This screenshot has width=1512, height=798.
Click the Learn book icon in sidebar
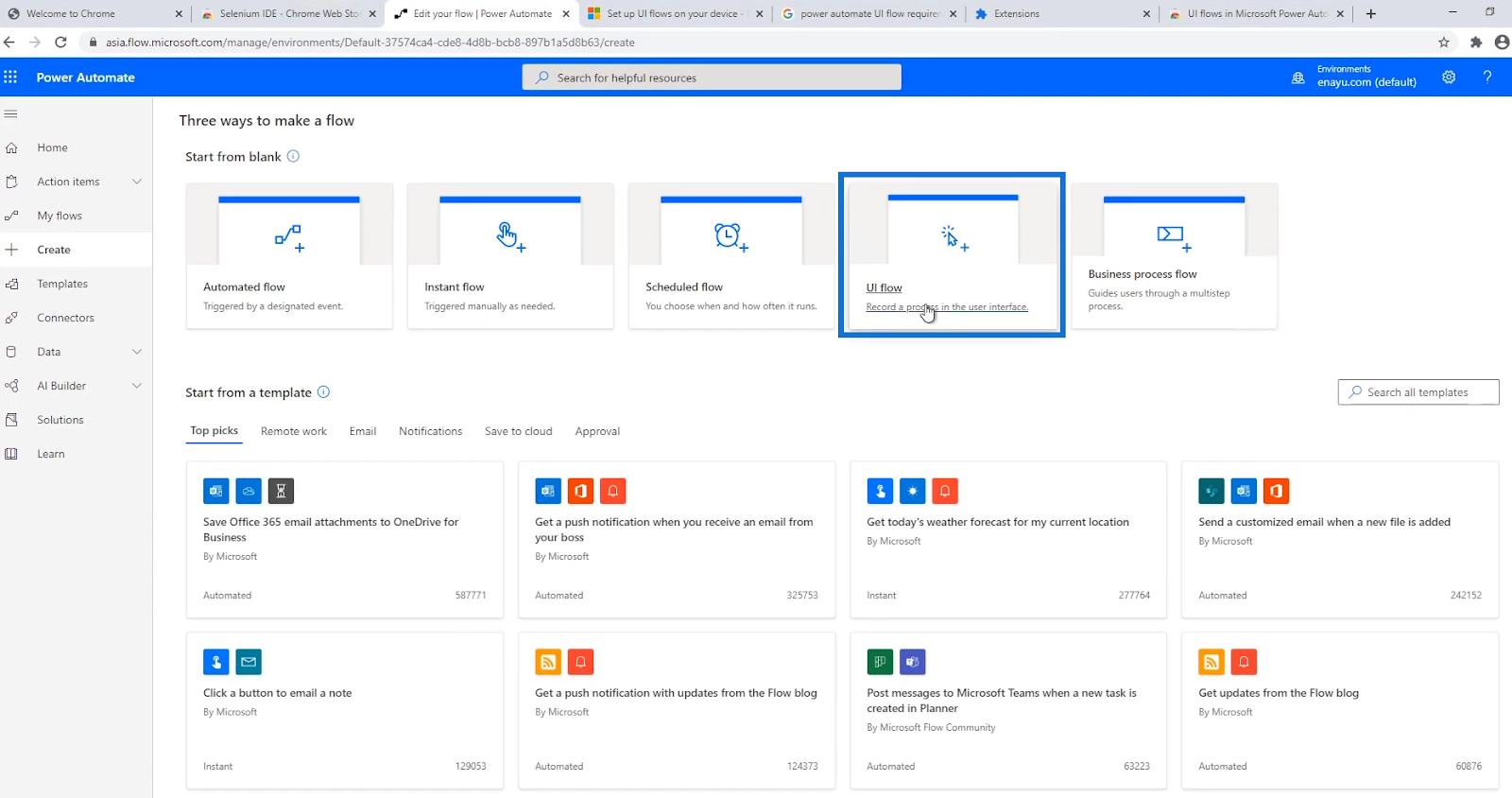(x=11, y=454)
